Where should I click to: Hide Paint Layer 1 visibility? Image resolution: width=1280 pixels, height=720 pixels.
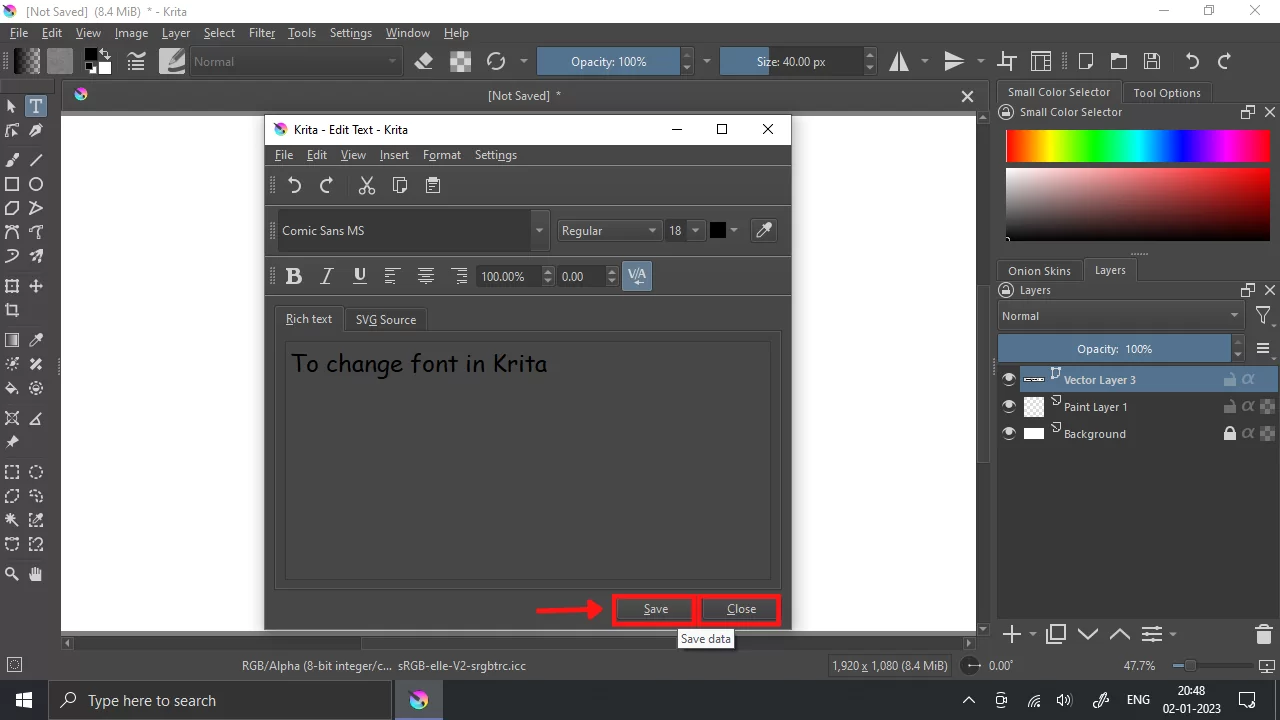[x=1009, y=406]
